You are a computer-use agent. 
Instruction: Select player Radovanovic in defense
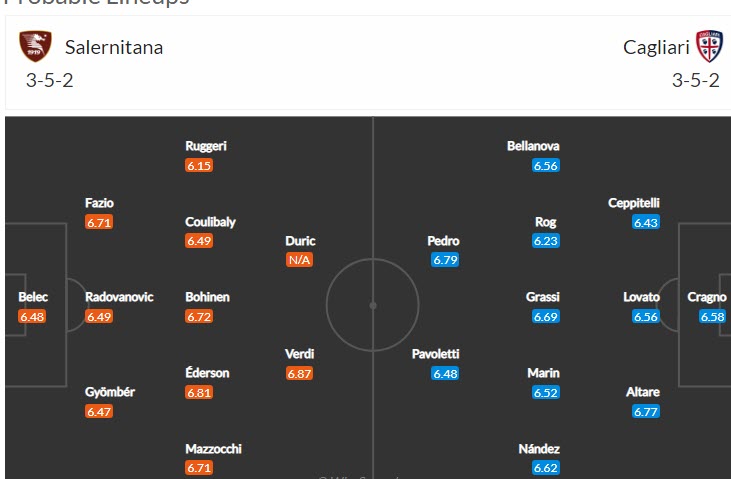point(119,297)
